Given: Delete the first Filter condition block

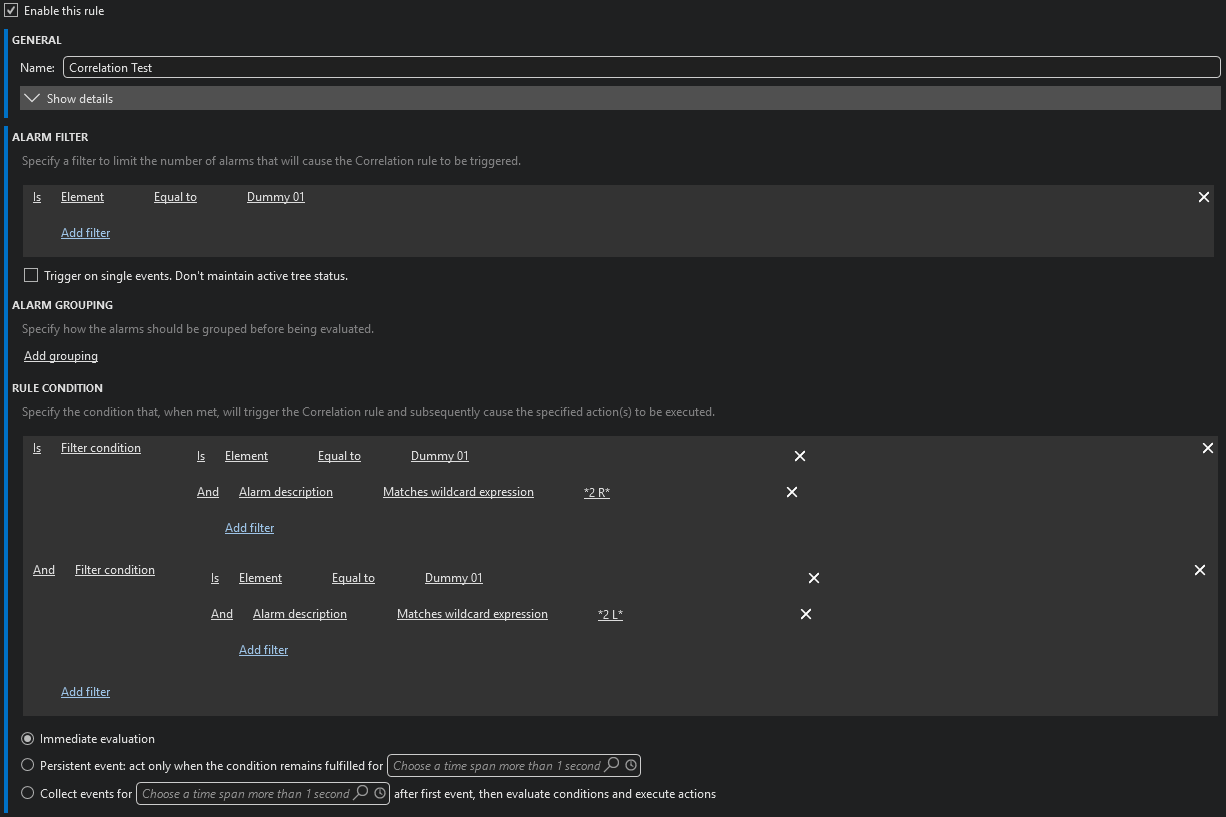Looking at the screenshot, I should [1207, 448].
